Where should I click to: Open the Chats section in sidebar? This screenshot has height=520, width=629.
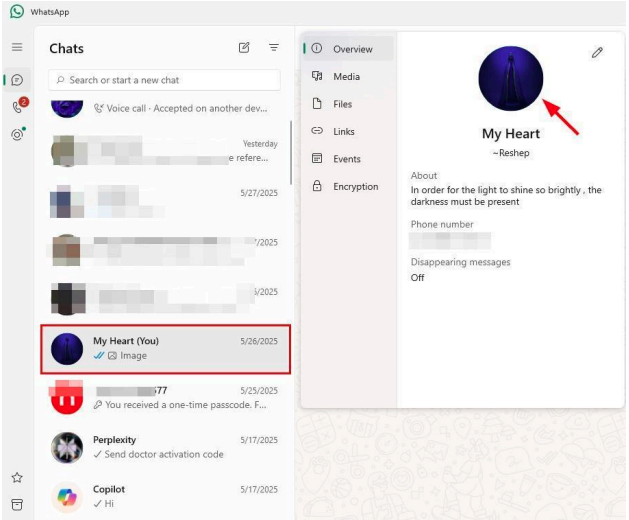17,80
